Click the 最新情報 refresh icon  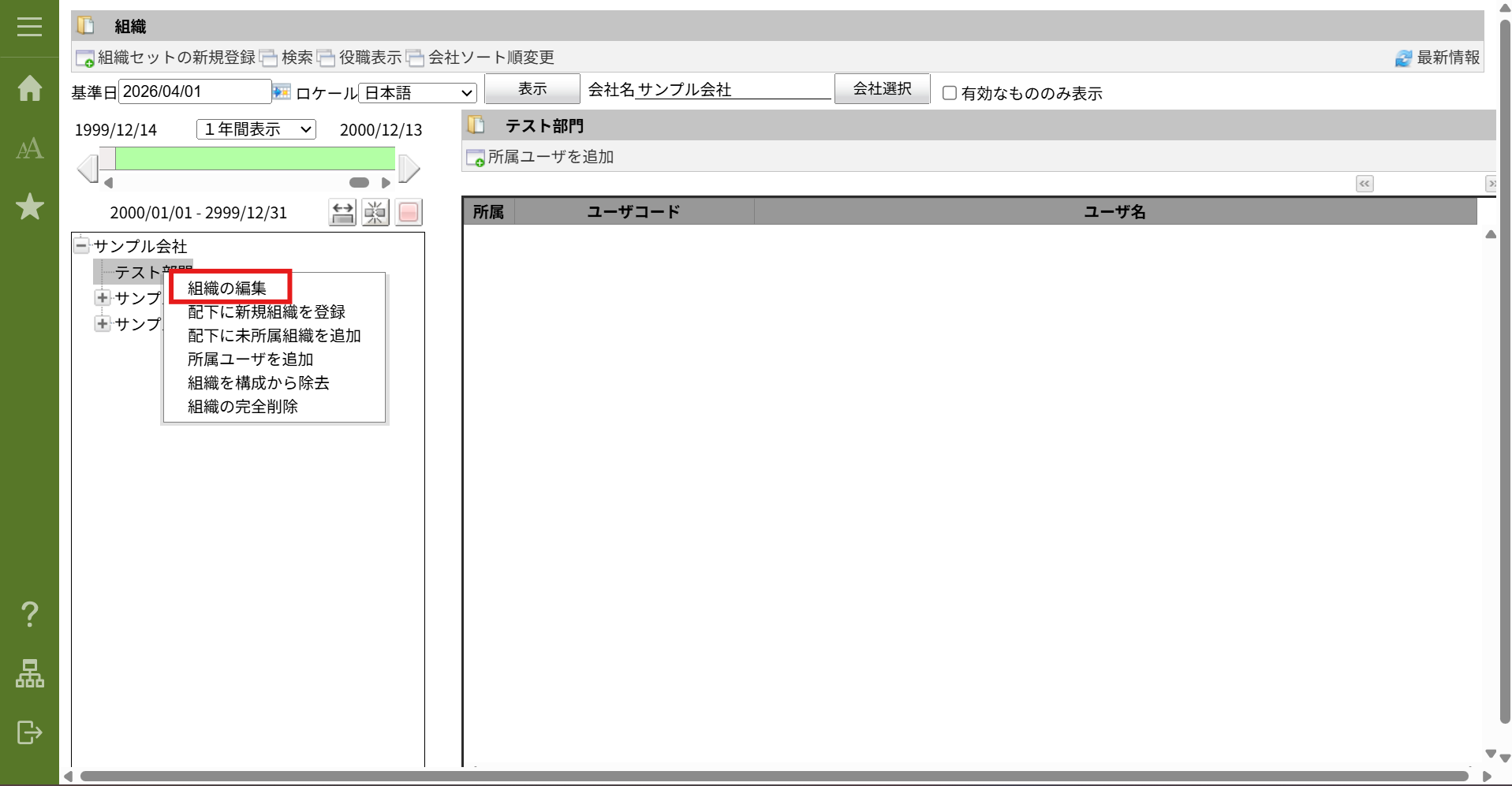point(1403,58)
